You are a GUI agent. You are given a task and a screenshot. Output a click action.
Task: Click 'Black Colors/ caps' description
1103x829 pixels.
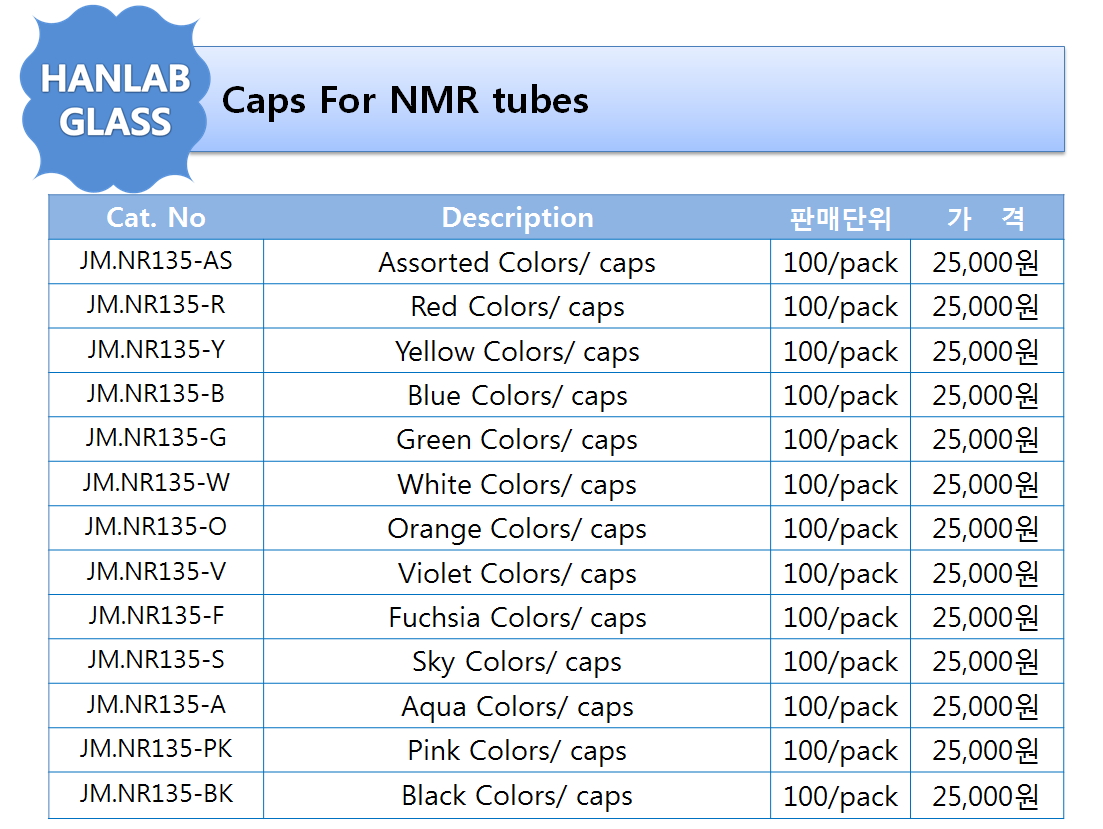pyautogui.click(x=517, y=796)
